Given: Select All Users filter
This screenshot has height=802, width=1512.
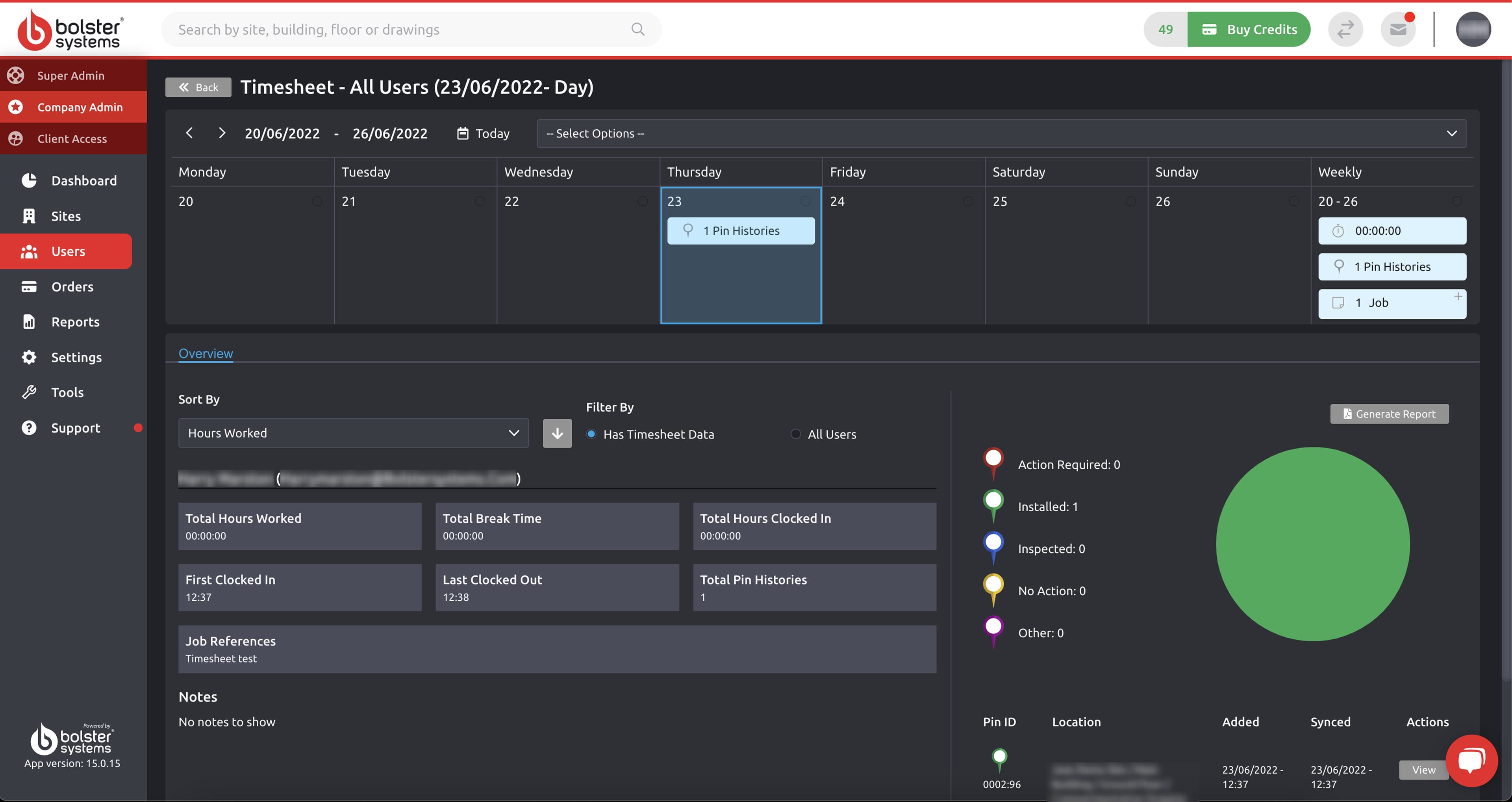Looking at the screenshot, I should click(x=795, y=434).
